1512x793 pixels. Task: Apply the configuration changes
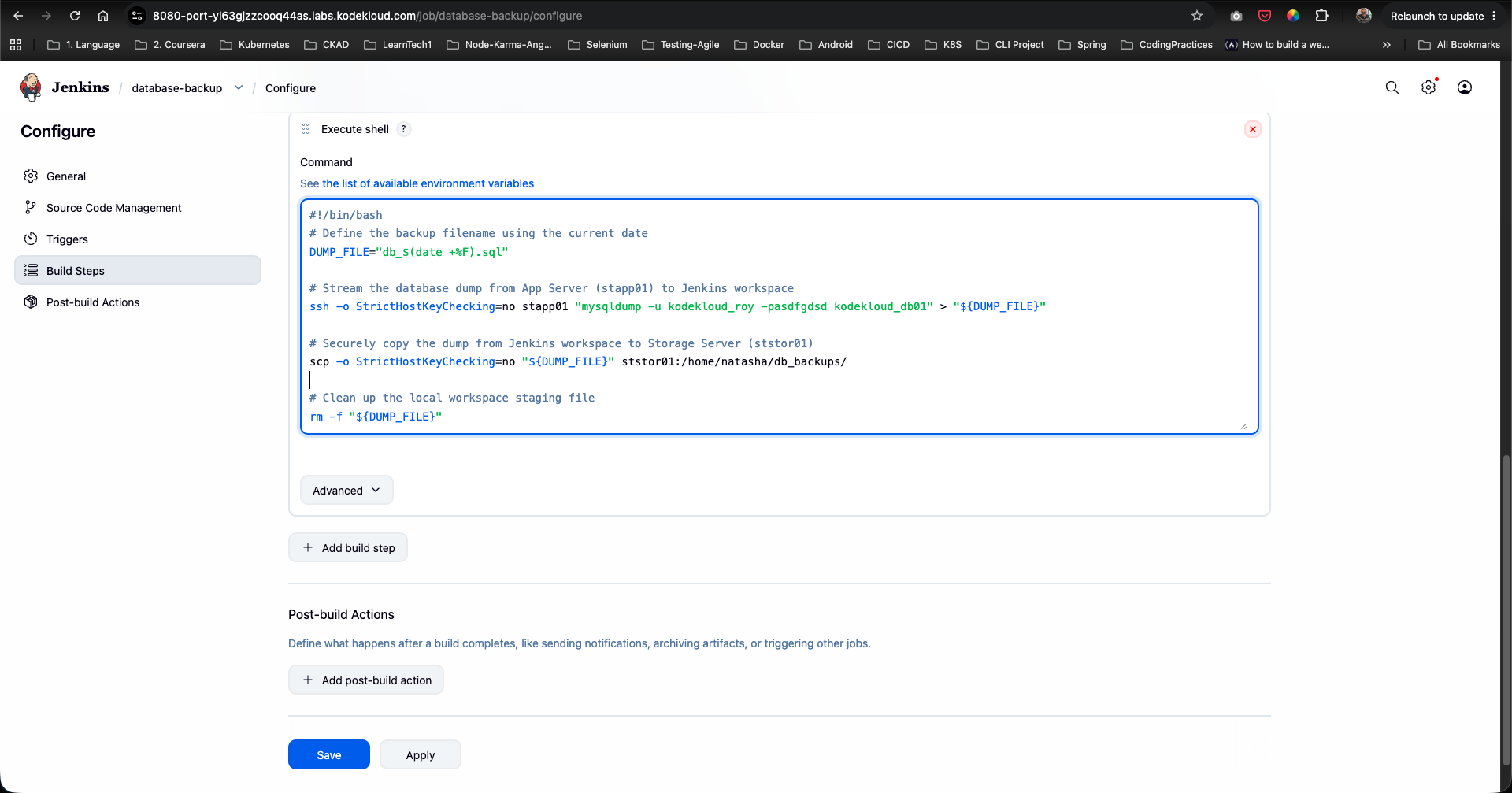[x=421, y=754]
